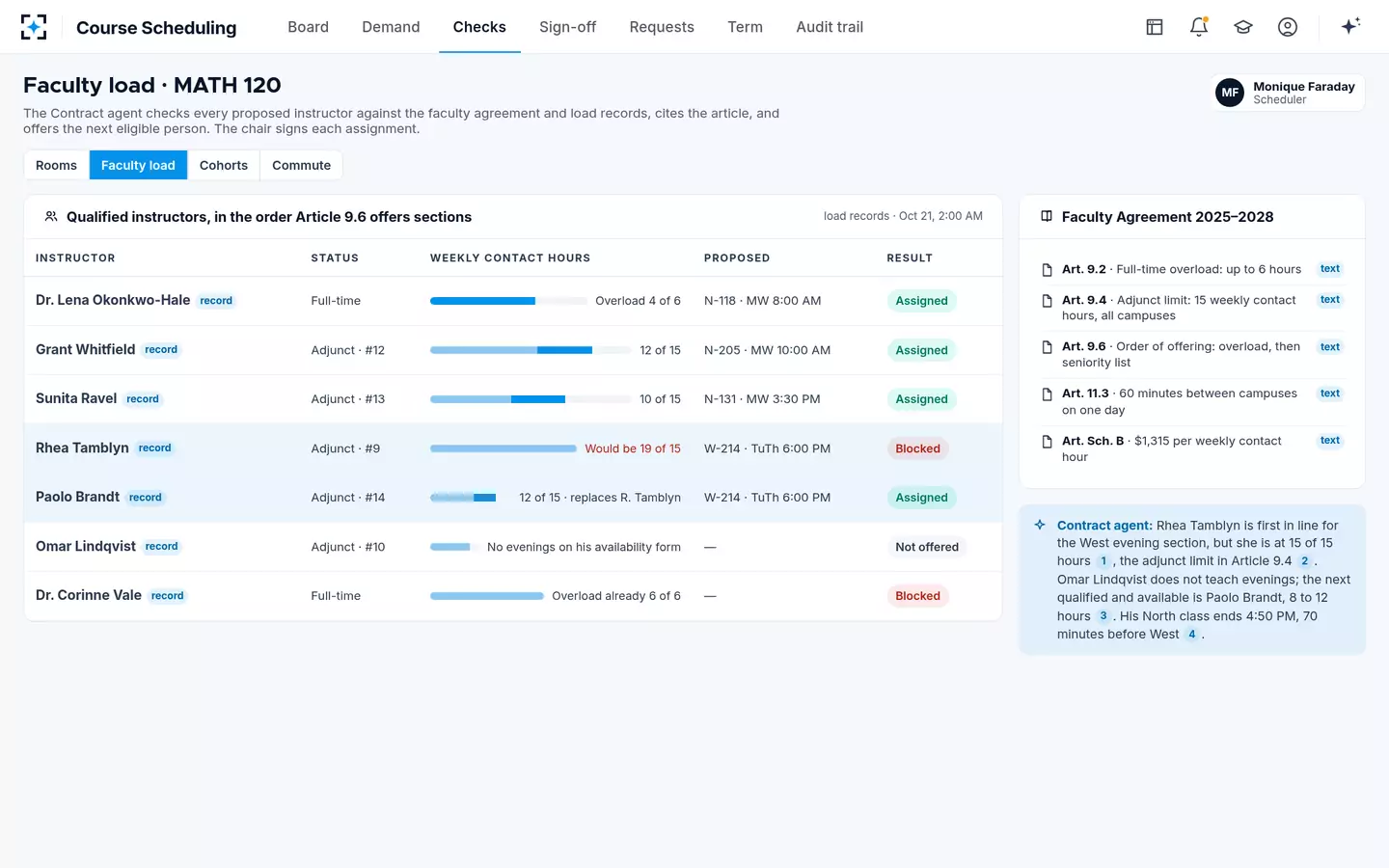Click the Assigned badge for Paolo Brandt

tap(921, 498)
